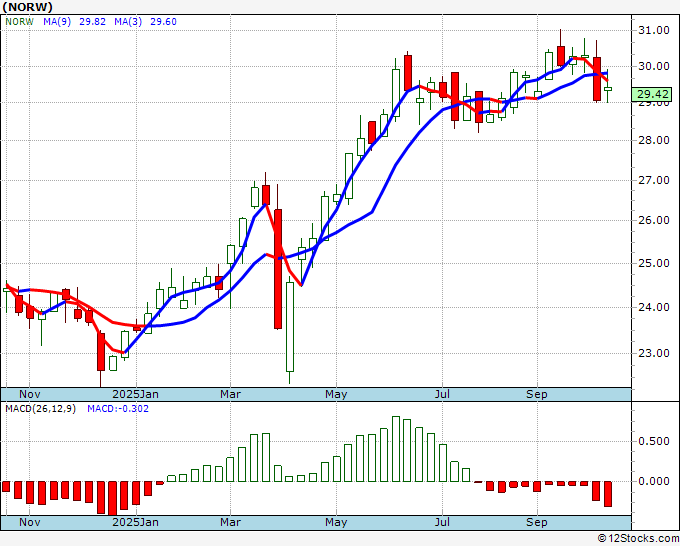The image size is (680, 546).
Task: Click the MA(3) legend label
Action: [128, 22]
